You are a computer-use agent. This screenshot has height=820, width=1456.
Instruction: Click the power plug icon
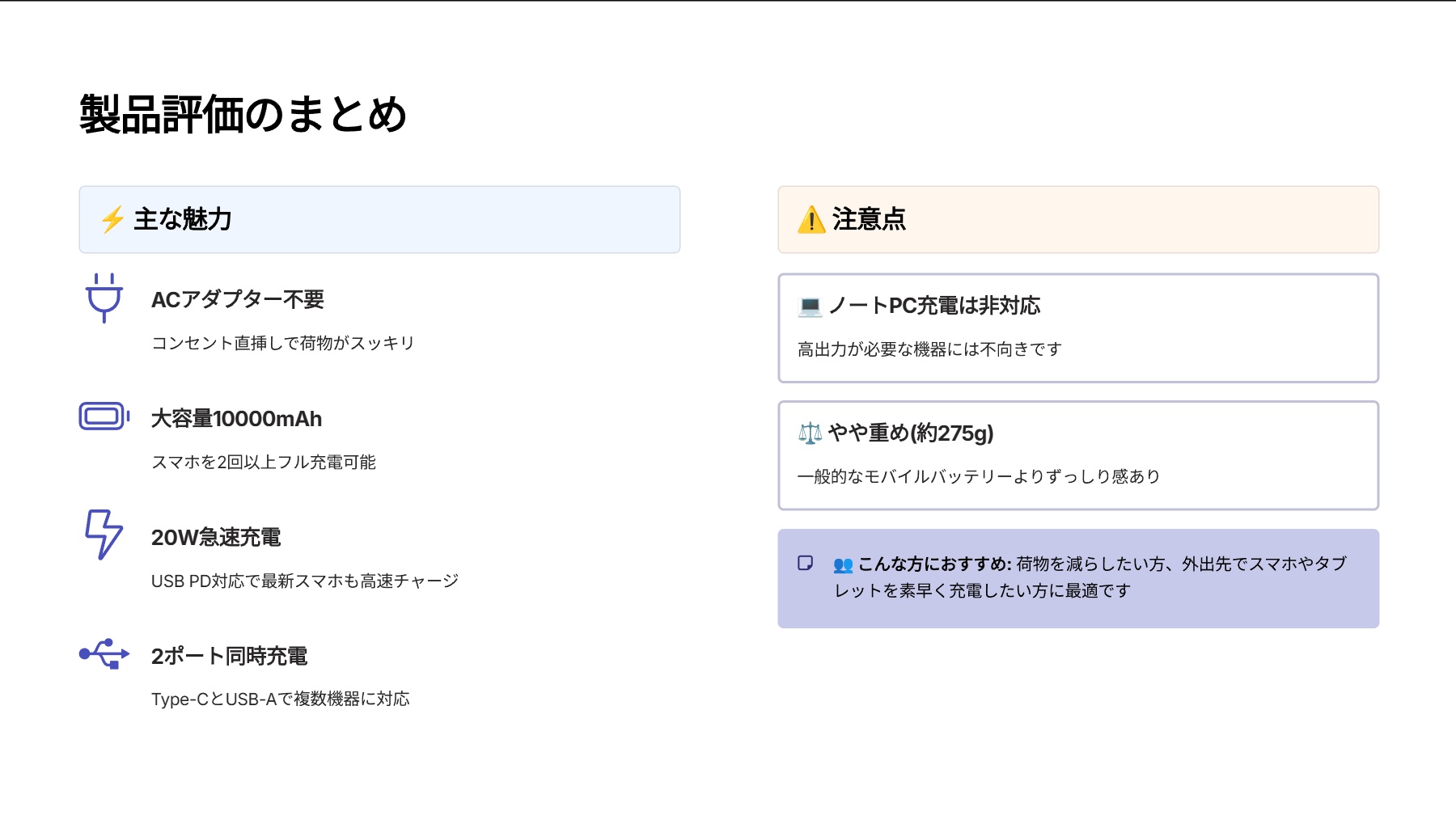pyautogui.click(x=104, y=298)
